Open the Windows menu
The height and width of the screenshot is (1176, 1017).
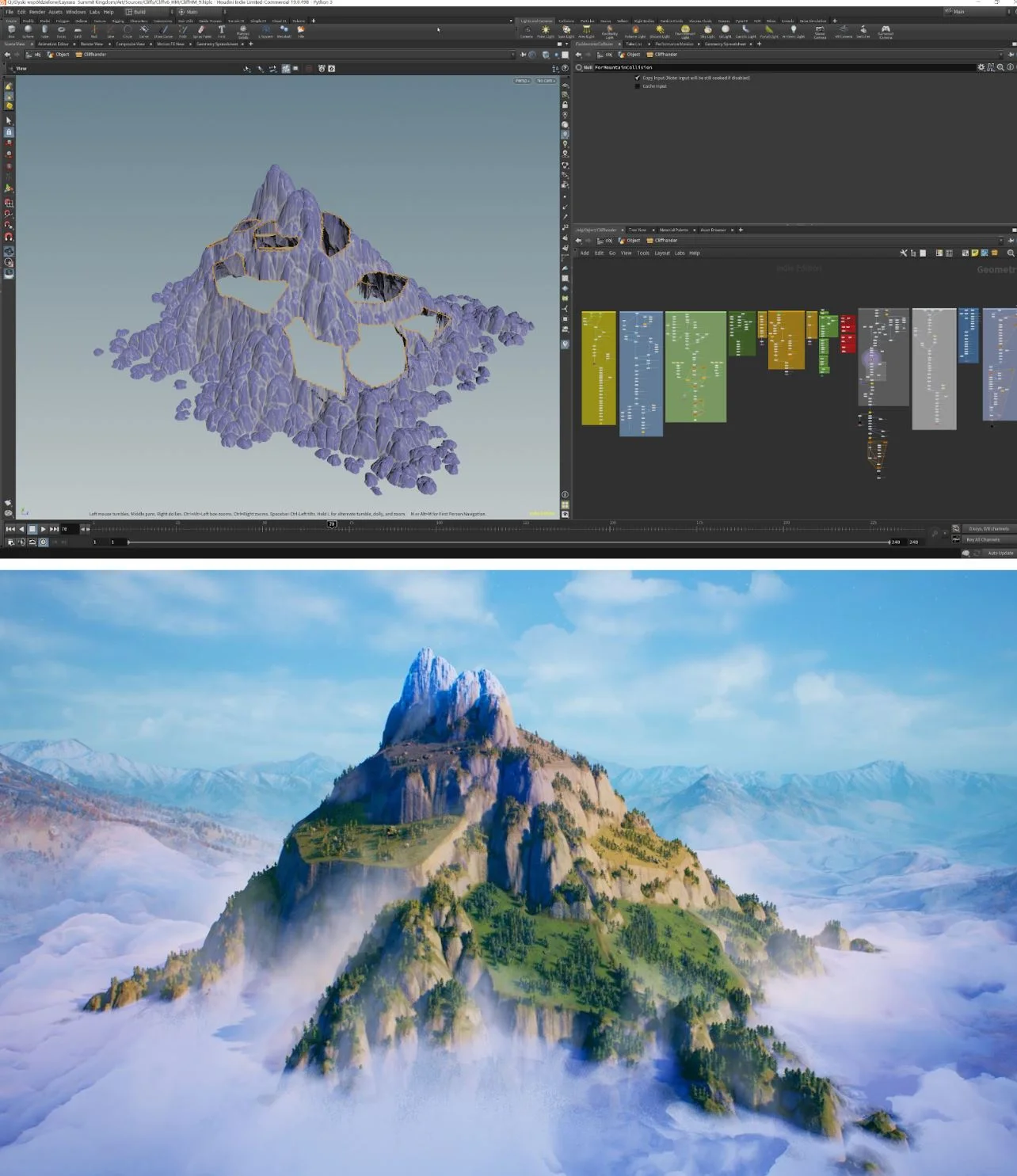(x=75, y=12)
